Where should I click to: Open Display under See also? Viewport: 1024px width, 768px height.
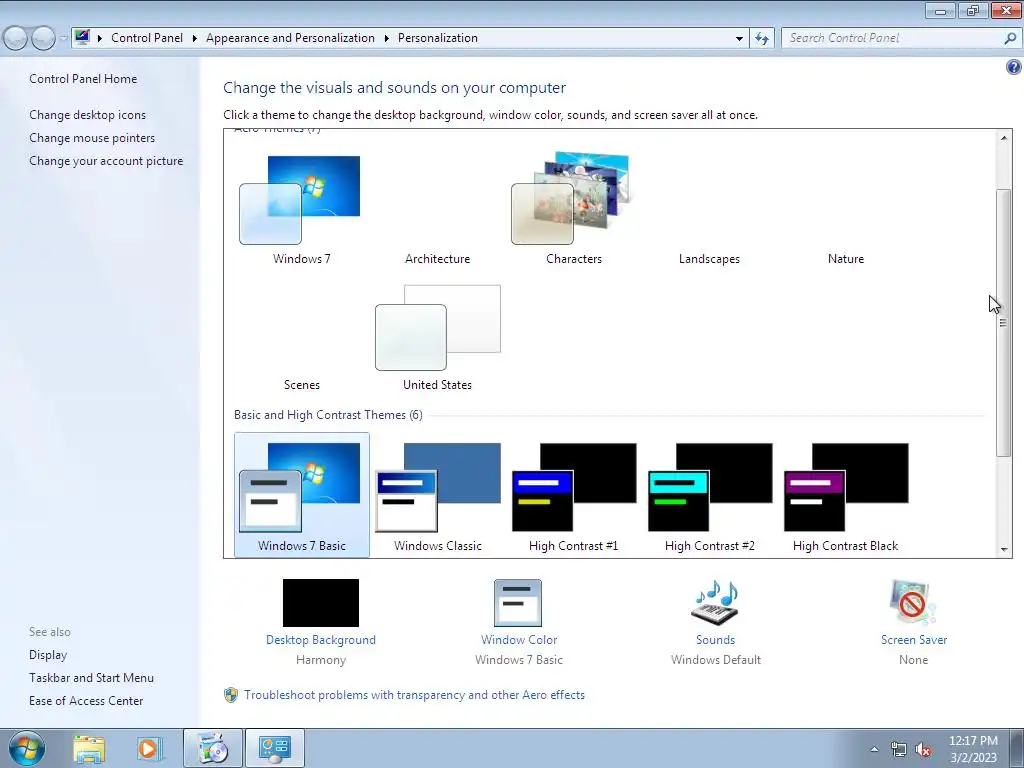(x=48, y=655)
